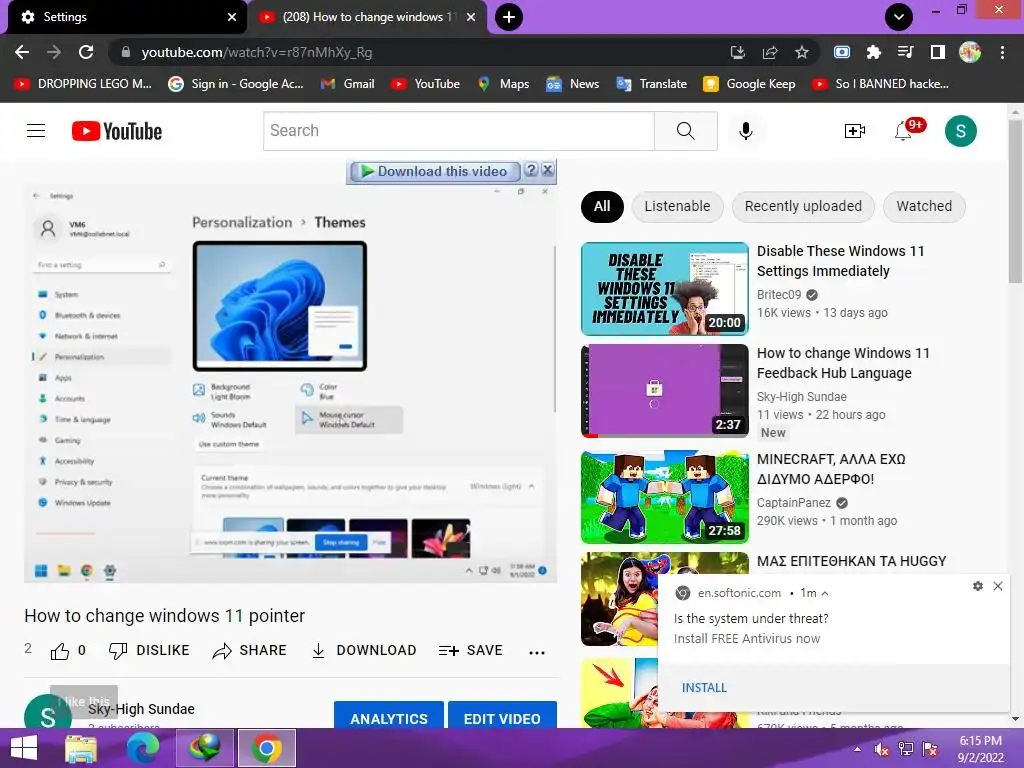Click Download this video button
Image resolution: width=1024 pixels, height=768 pixels.
click(435, 171)
